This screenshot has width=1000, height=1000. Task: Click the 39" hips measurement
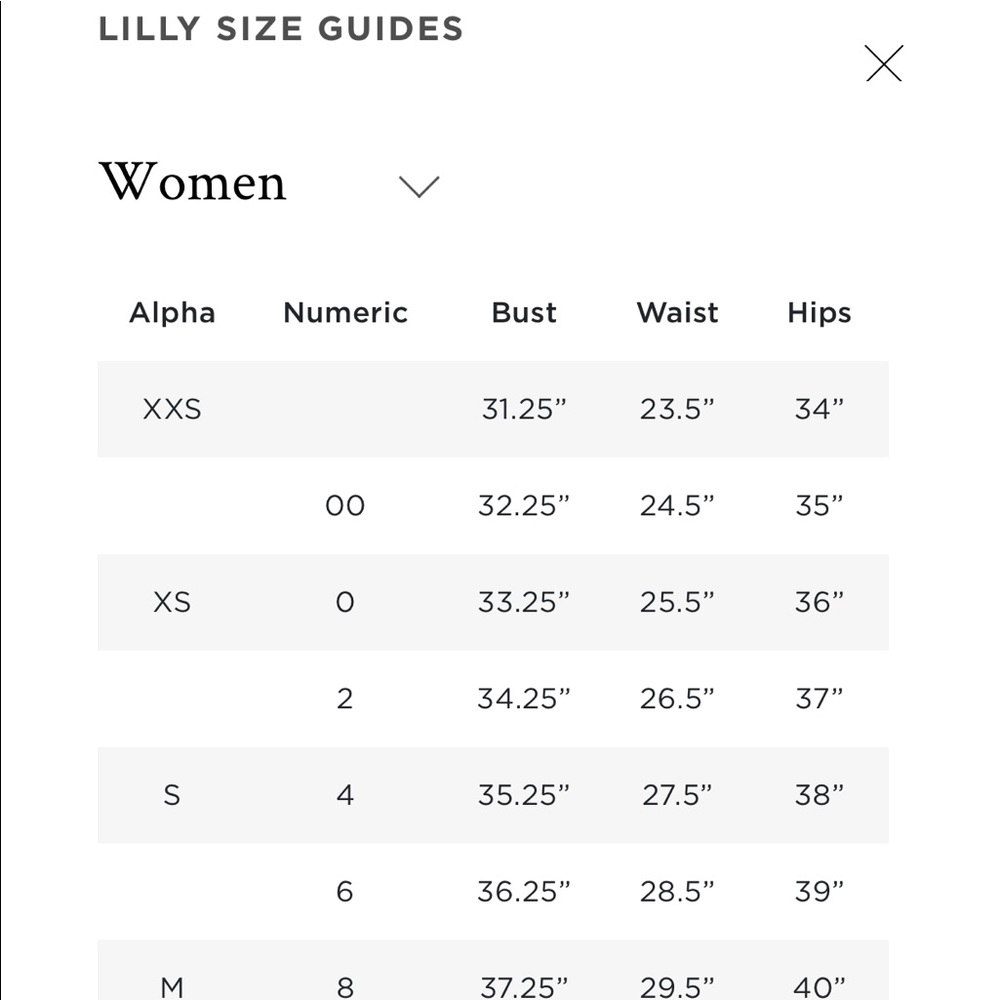tap(820, 892)
